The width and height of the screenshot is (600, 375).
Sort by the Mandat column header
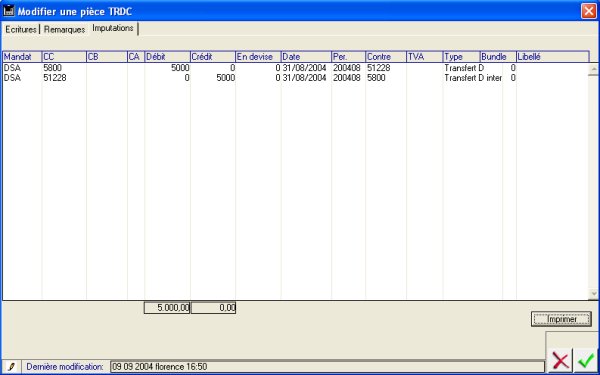point(22,57)
